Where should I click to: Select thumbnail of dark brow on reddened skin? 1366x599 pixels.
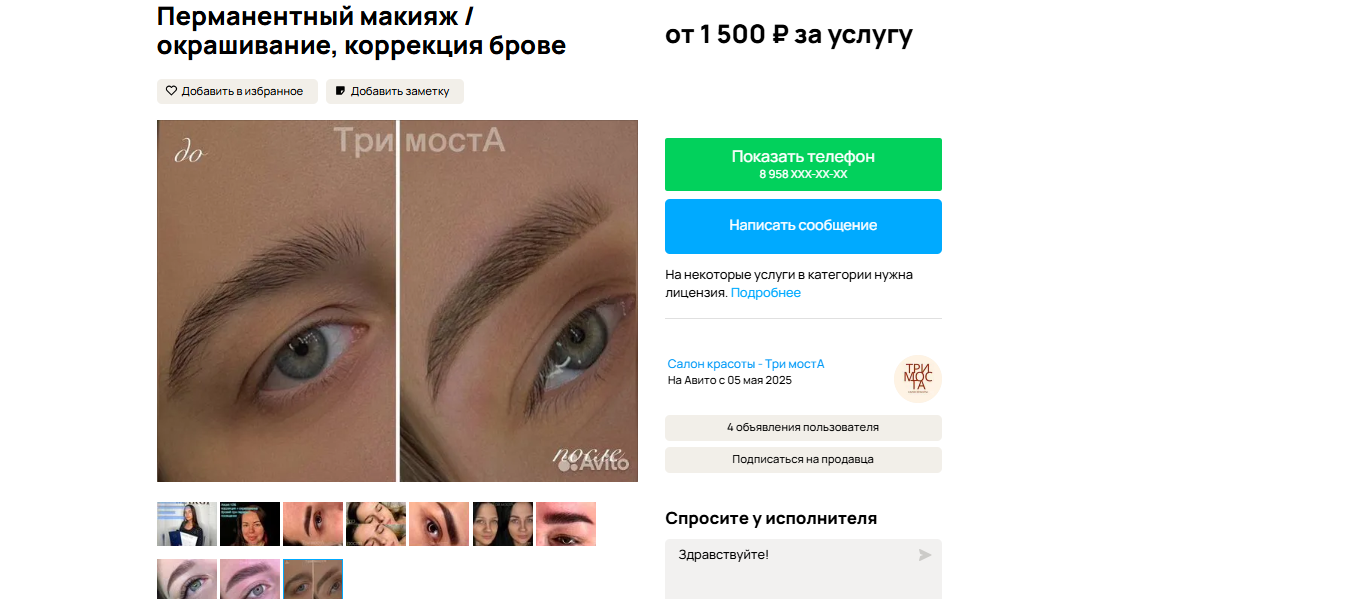[x=566, y=524]
